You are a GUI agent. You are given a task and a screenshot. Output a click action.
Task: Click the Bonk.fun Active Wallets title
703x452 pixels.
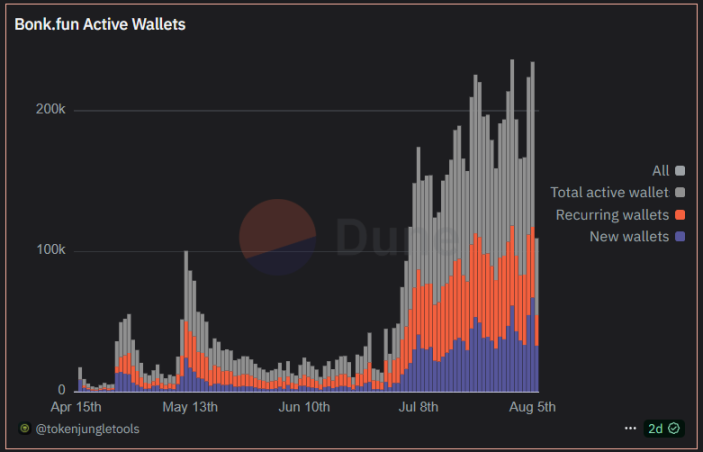coord(100,24)
